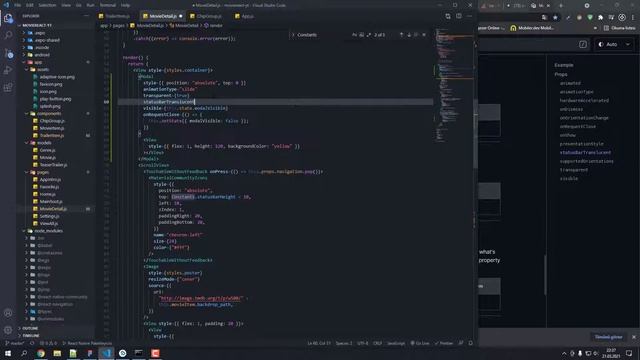The height and width of the screenshot is (360, 640).
Task: Open the Run and Debug view
Action: pos(8,70)
